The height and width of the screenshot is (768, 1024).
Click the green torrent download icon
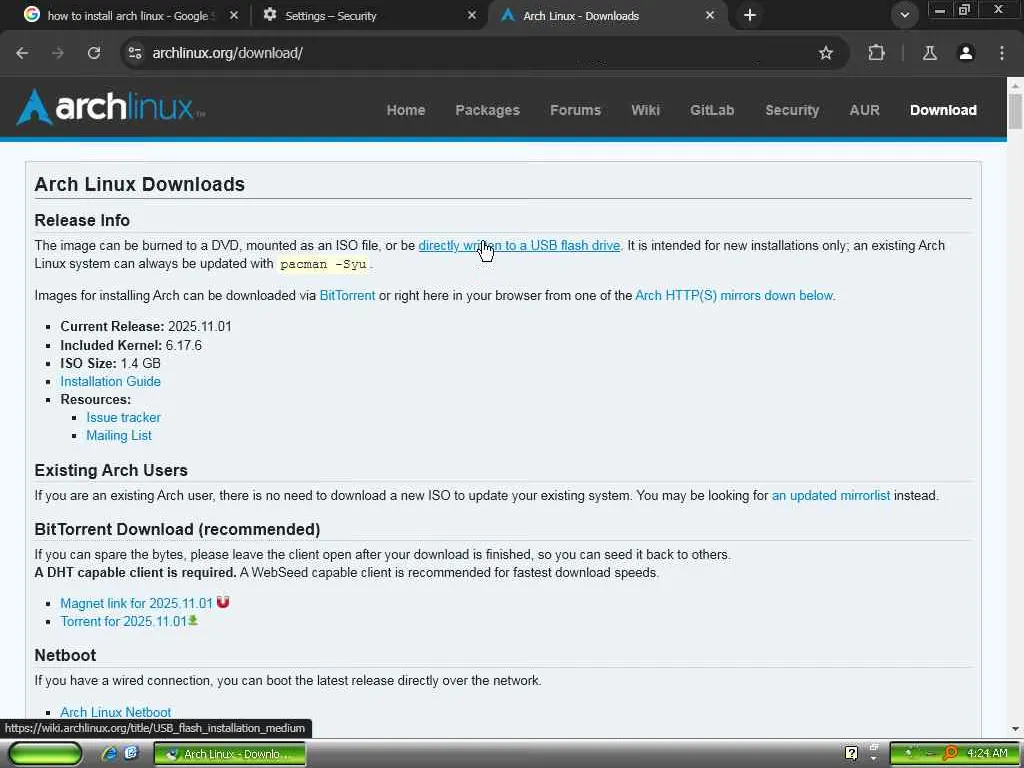pyautogui.click(x=193, y=620)
